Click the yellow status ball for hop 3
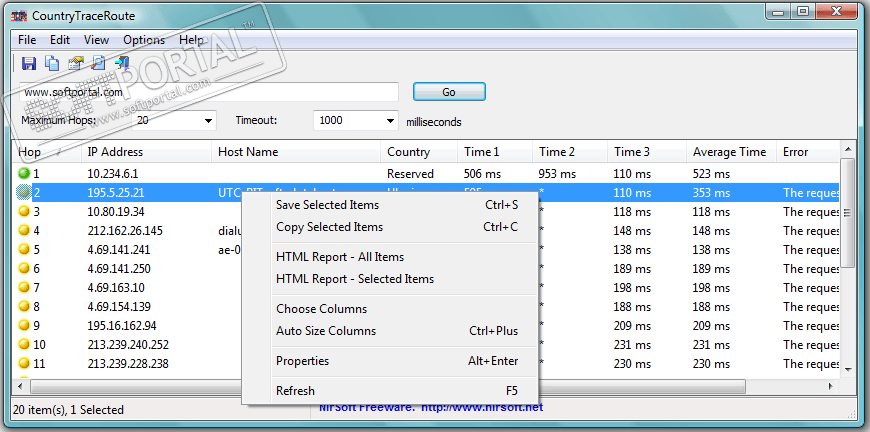Image resolution: width=870 pixels, height=432 pixels. point(24,211)
